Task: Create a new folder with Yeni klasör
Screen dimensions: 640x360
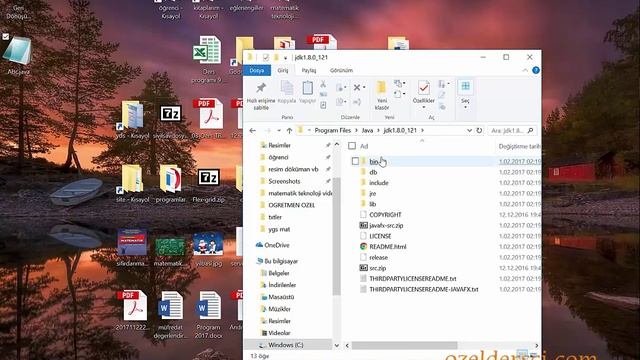Action: click(x=382, y=96)
